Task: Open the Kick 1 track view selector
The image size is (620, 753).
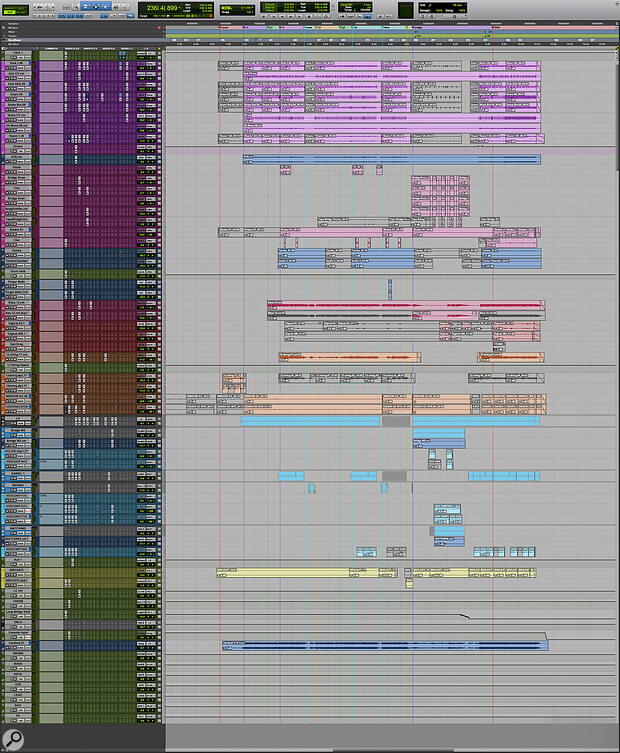Action: click(21, 68)
